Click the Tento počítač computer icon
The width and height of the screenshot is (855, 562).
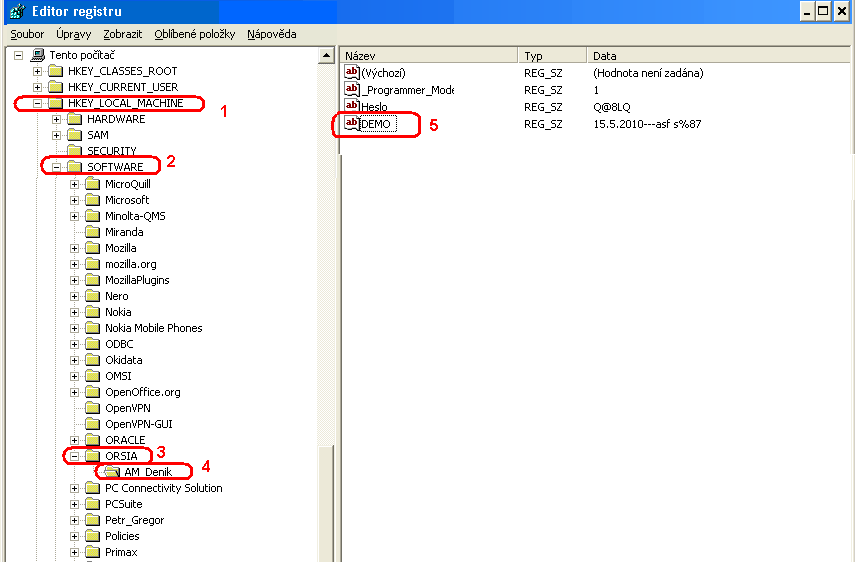[38, 55]
